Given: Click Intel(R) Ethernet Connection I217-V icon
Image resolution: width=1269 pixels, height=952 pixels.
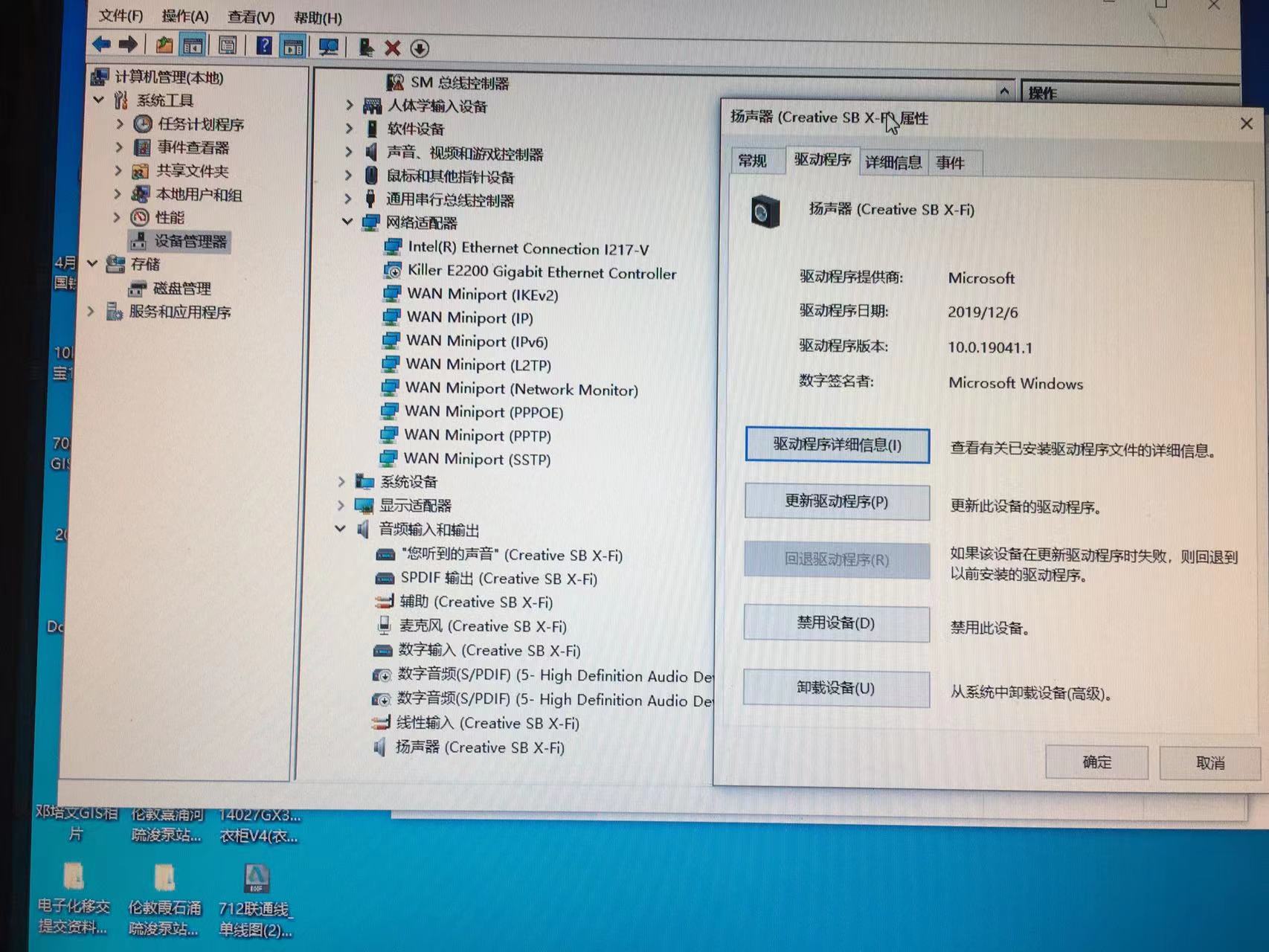Looking at the screenshot, I should click(393, 247).
